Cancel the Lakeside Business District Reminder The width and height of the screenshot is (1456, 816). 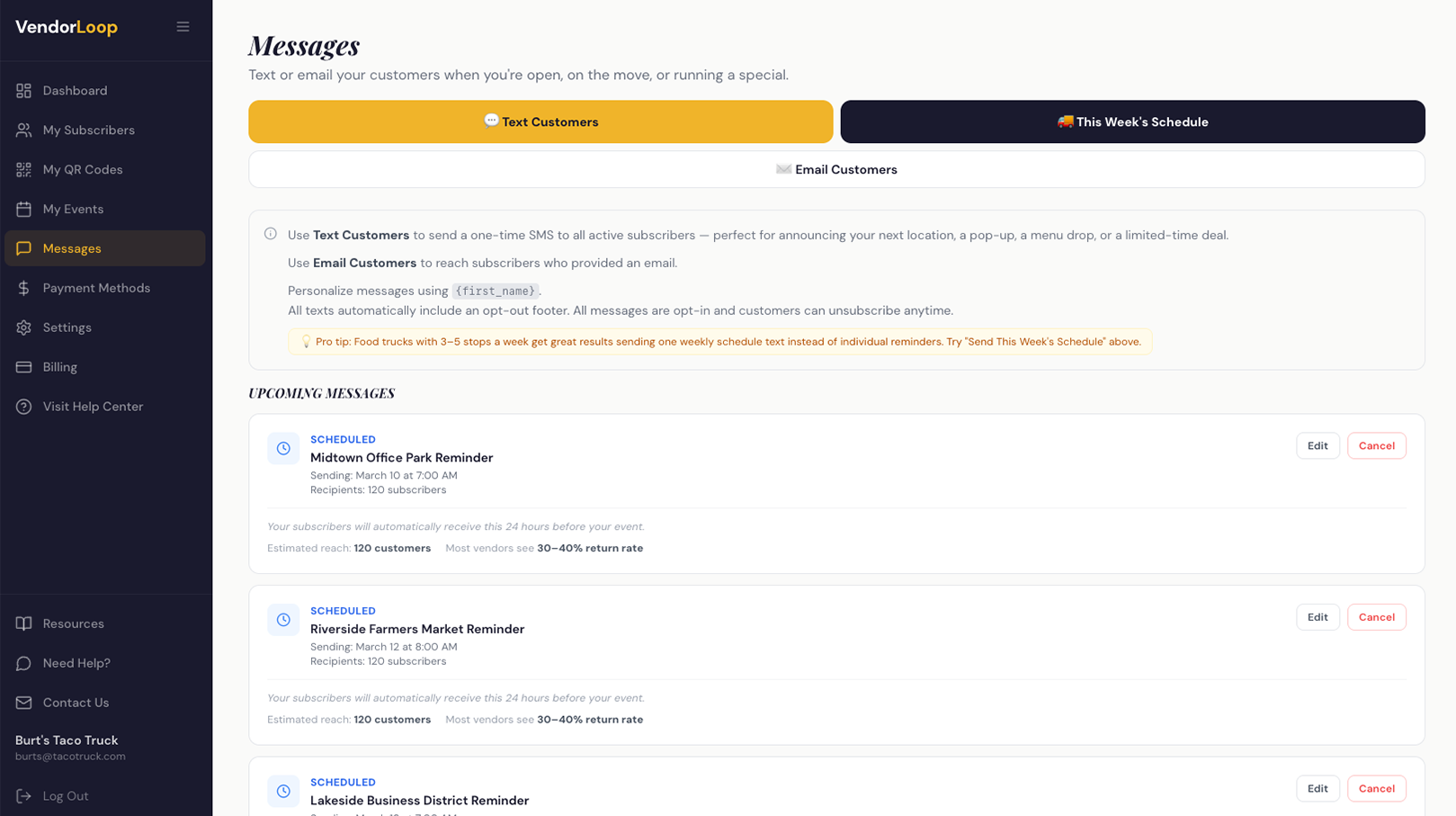[x=1376, y=789]
